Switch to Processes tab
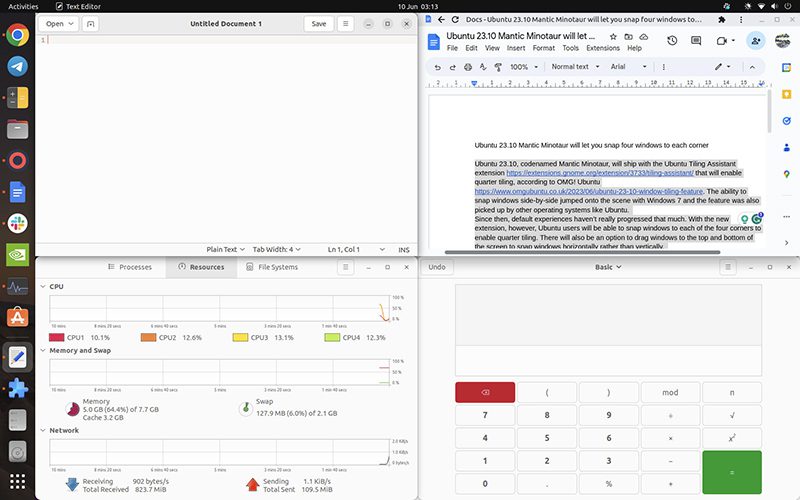The width and height of the screenshot is (800, 500). pyautogui.click(x=130, y=267)
